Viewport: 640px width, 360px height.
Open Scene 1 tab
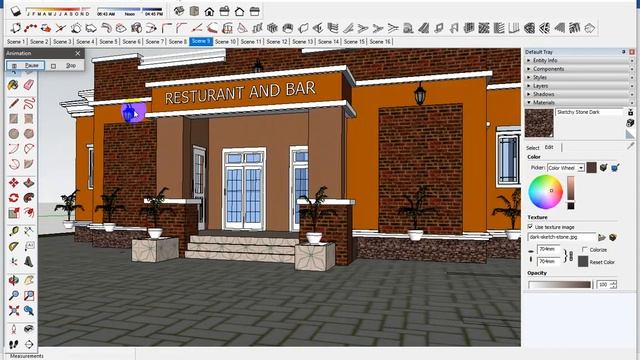click(16, 42)
